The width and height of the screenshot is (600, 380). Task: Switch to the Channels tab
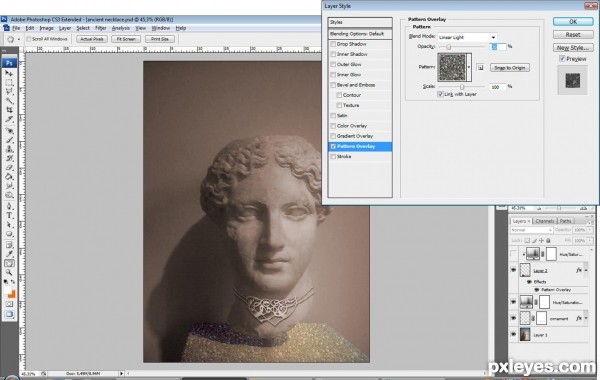click(x=545, y=221)
